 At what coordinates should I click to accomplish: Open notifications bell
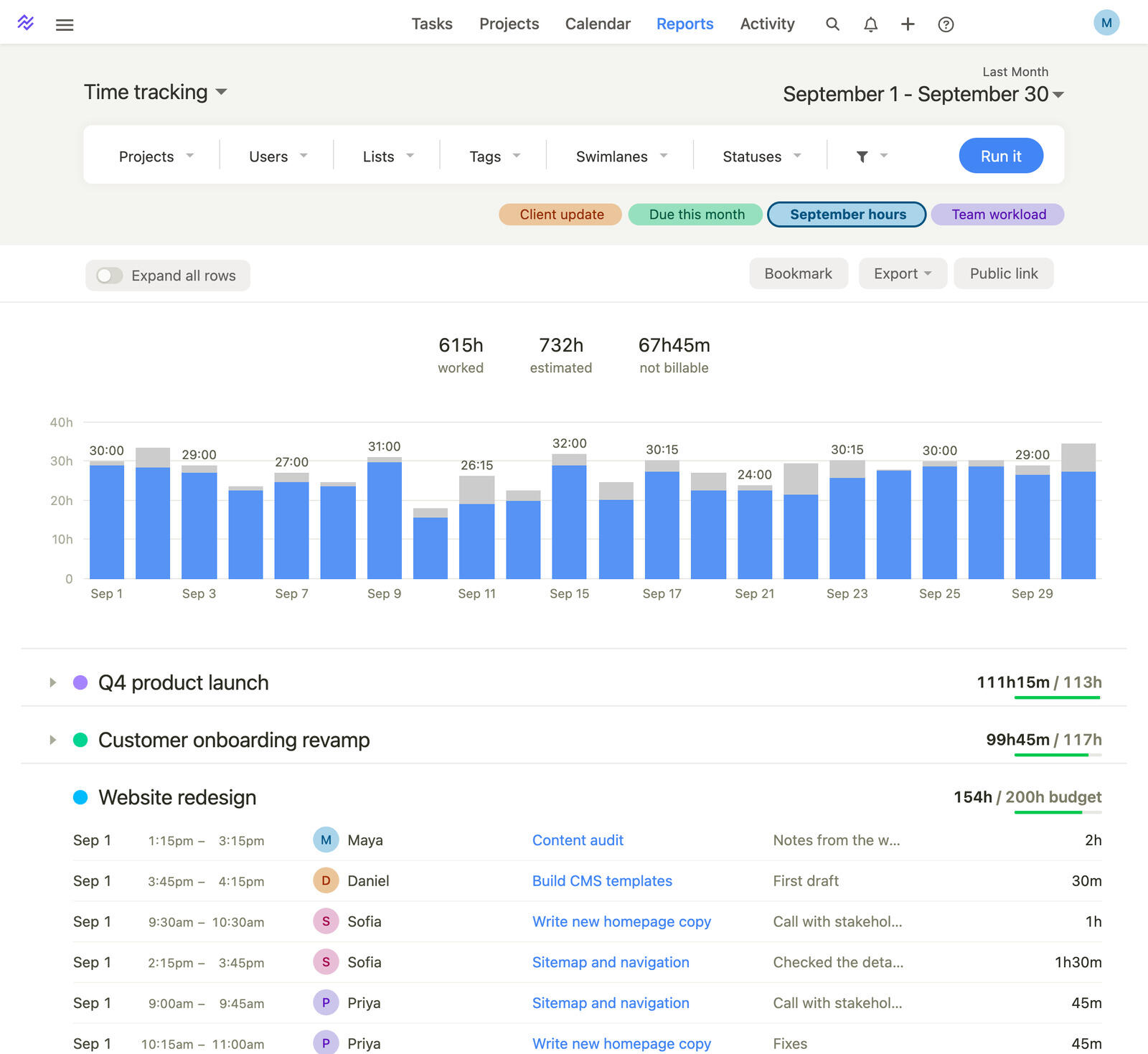(870, 24)
